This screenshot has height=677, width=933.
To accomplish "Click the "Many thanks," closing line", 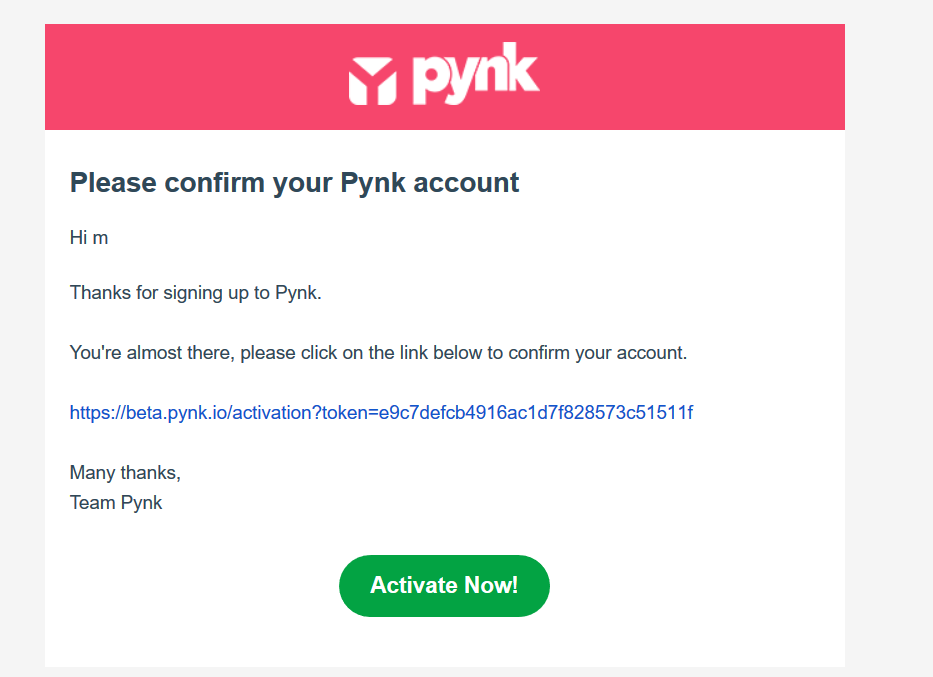I will point(125,473).
